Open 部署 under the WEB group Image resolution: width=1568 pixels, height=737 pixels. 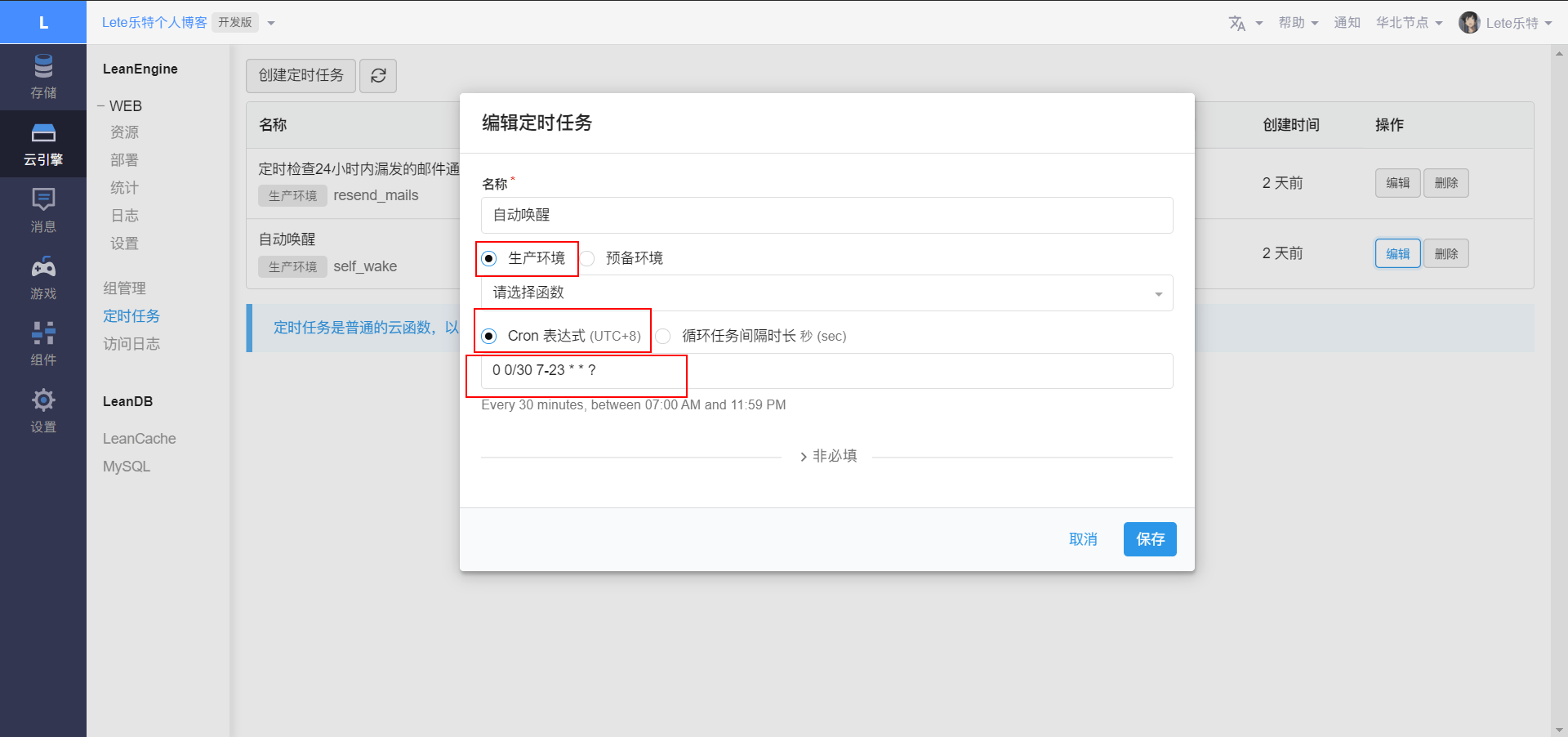pyautogui.click(x=124, y=160)
